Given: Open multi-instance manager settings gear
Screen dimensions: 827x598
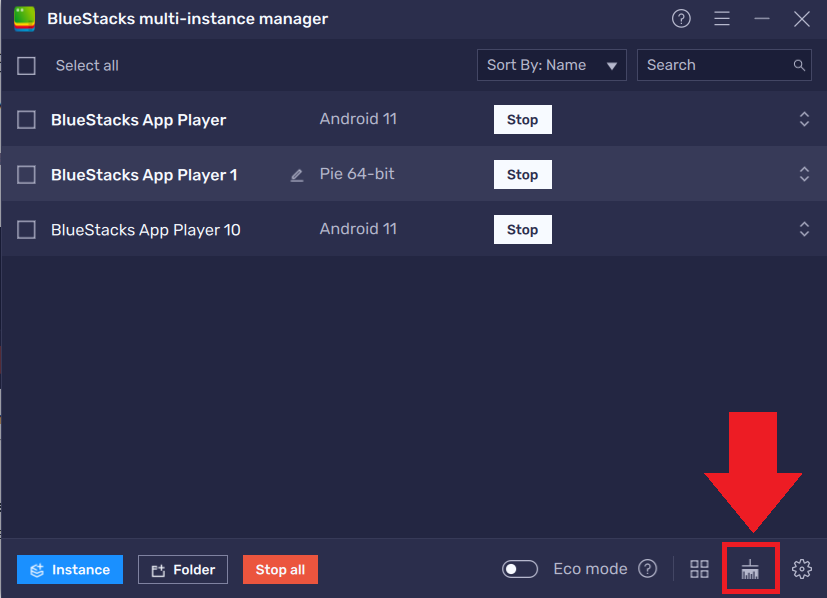Looking at the screenshot, I should point(801,568).
